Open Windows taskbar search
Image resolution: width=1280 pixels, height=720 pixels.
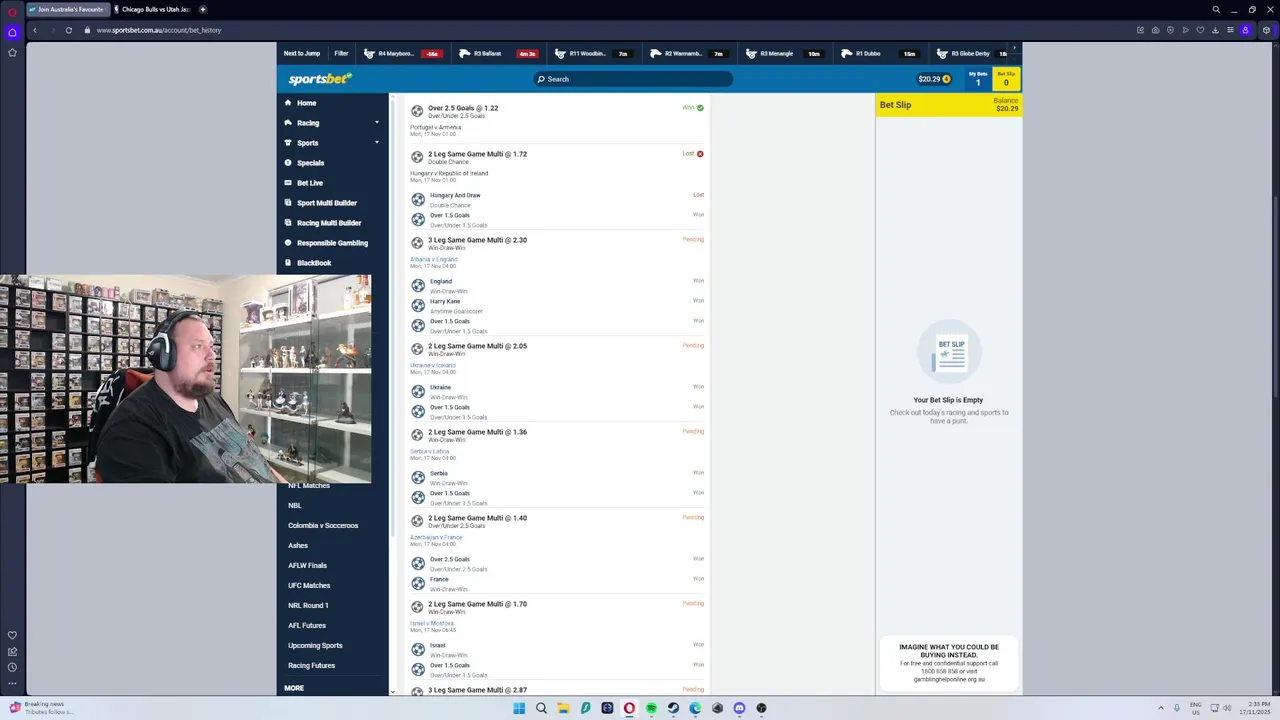point(541,708)
